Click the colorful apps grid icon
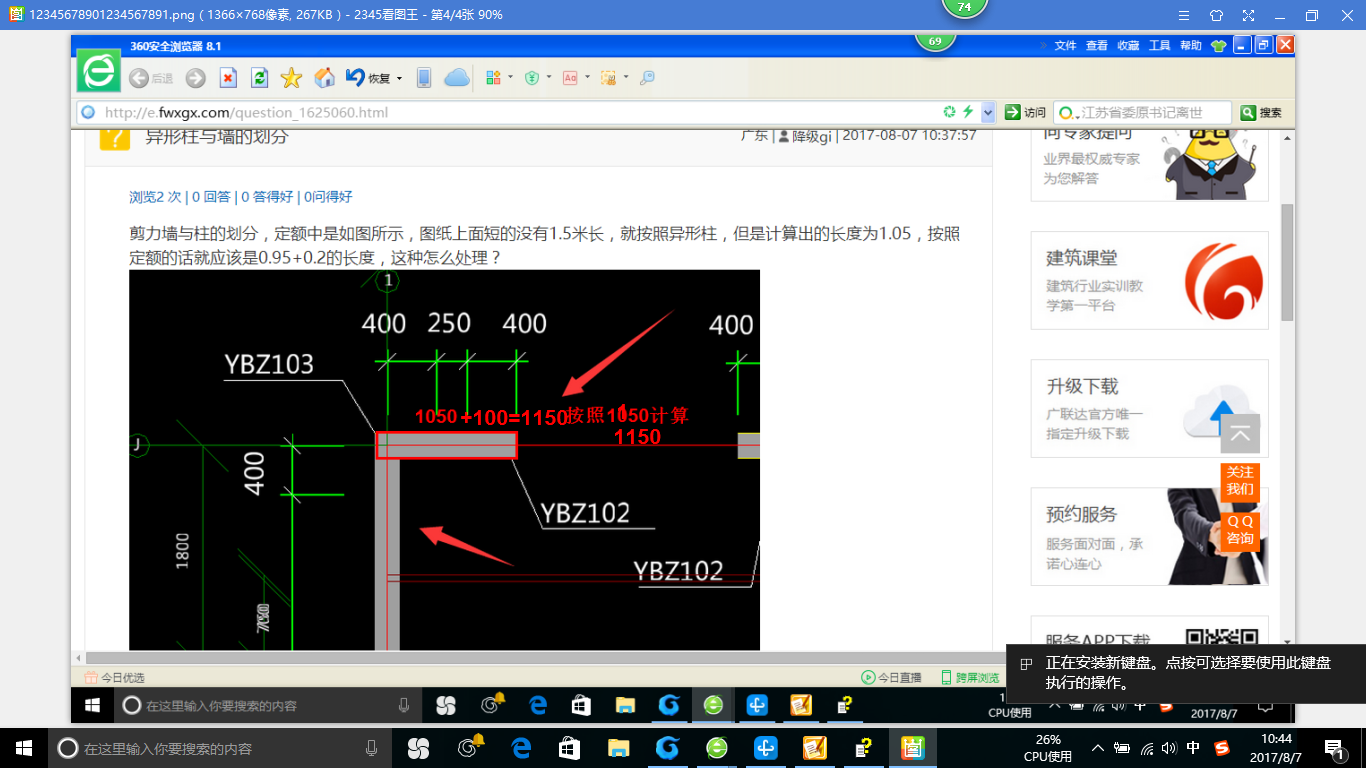This screenshot has width=1366, height=768. (x=493, y=78)
